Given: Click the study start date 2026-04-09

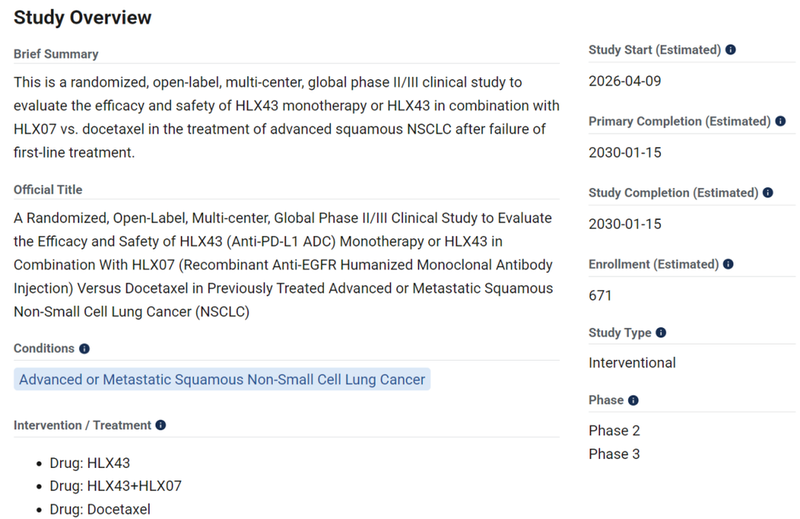Looking at the screenshot, I should coord(625,81).
